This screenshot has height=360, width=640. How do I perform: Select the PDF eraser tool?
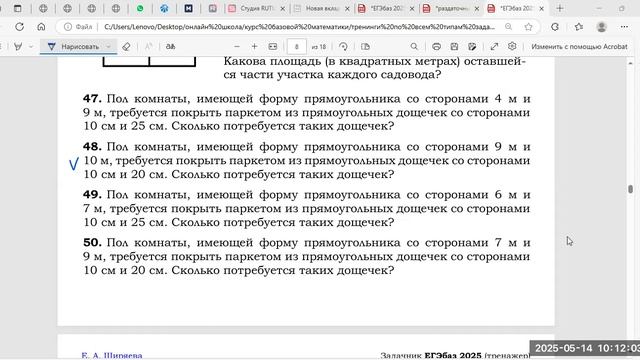(126, 47)
